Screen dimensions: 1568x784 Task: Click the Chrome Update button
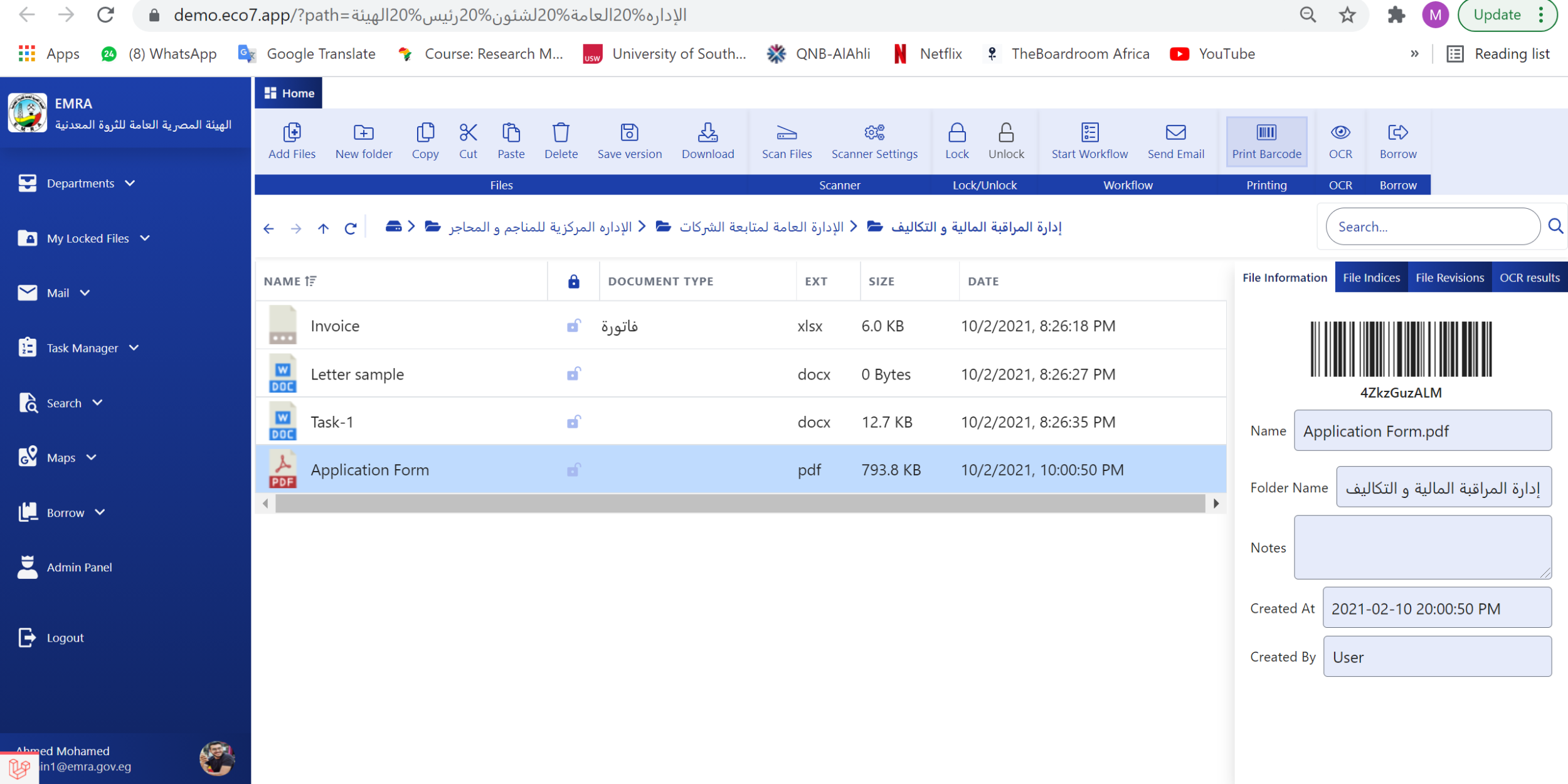point(1507,15)
